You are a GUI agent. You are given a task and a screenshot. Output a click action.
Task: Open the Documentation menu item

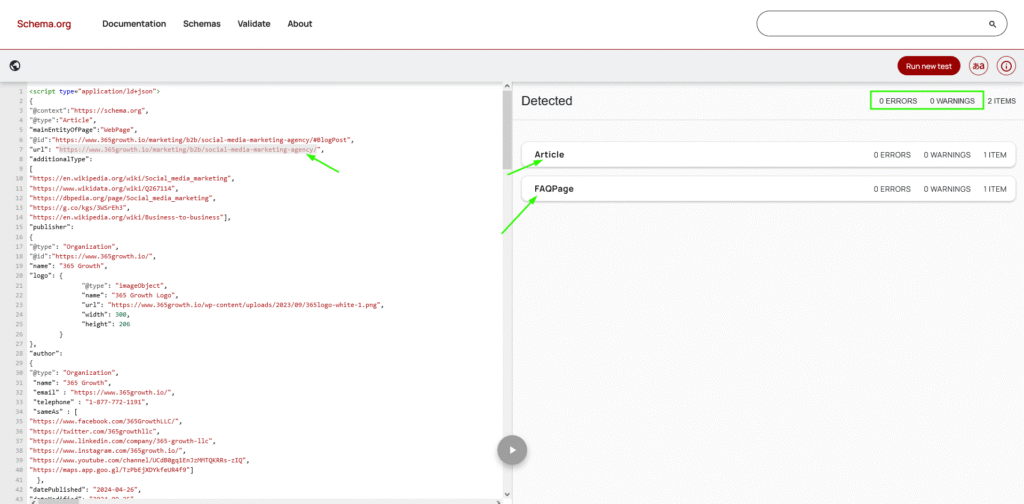coord(134,24)
